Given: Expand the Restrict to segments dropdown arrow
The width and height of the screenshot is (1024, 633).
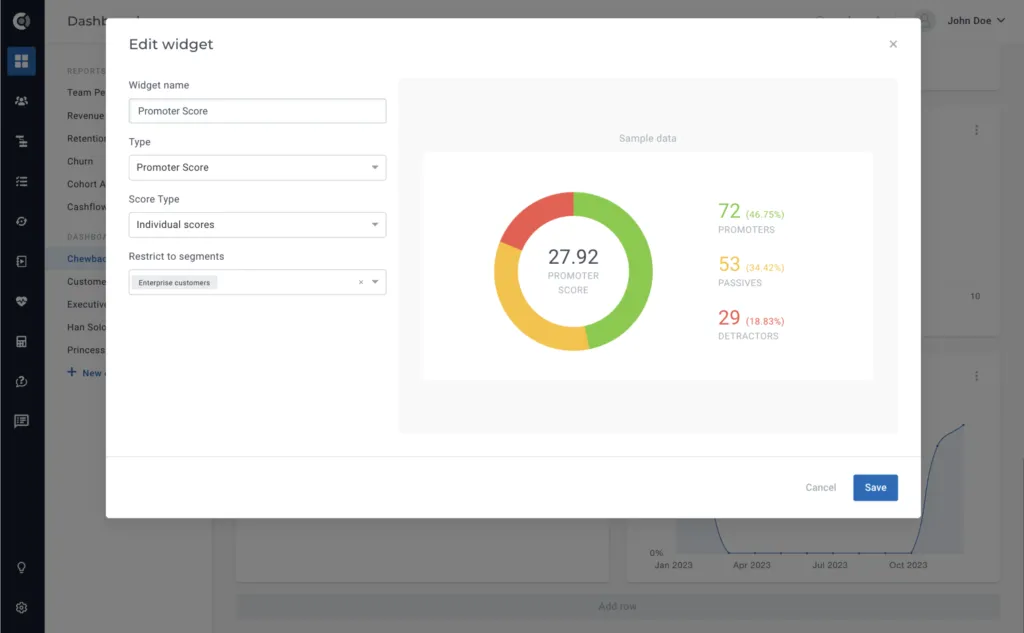Looking at the screenshot, I should click(375, 282).
